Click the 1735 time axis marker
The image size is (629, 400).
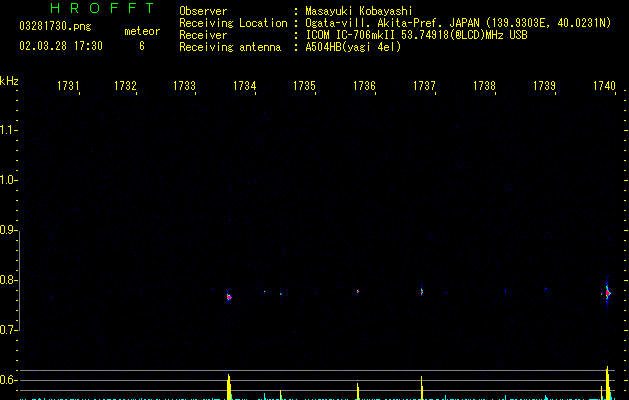[304, 86]
